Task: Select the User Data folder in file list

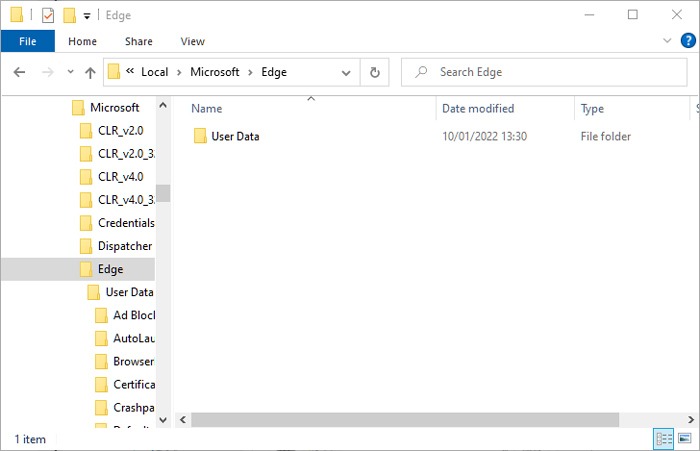Action: 235,136
